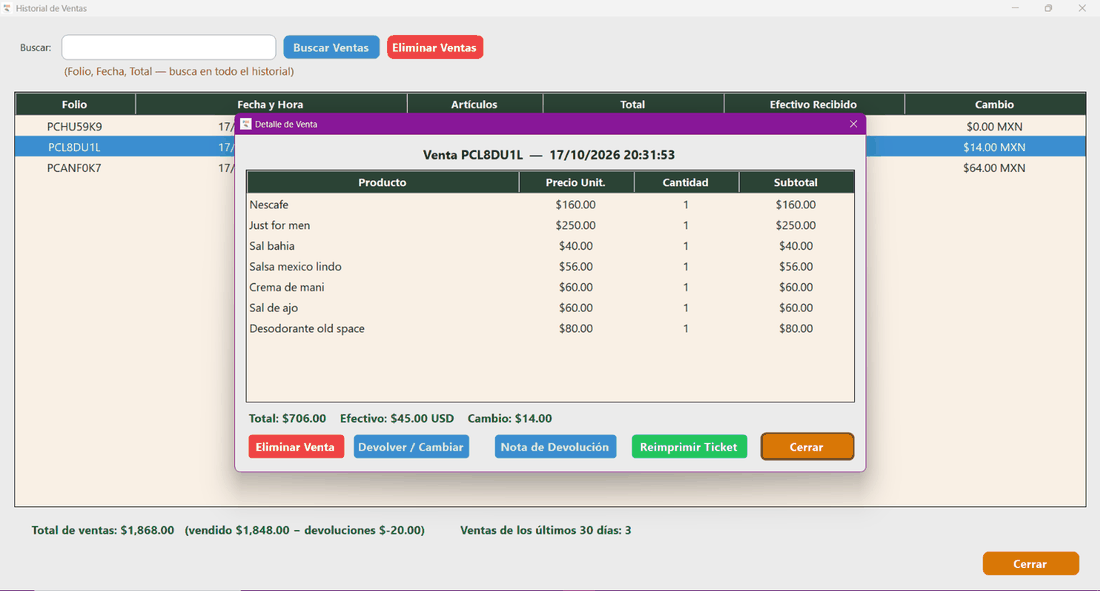Click the Efectivo: $45.00 USD label
Image resolution: width=1100 pixels, height=591 pixels.
pos(397,418)
